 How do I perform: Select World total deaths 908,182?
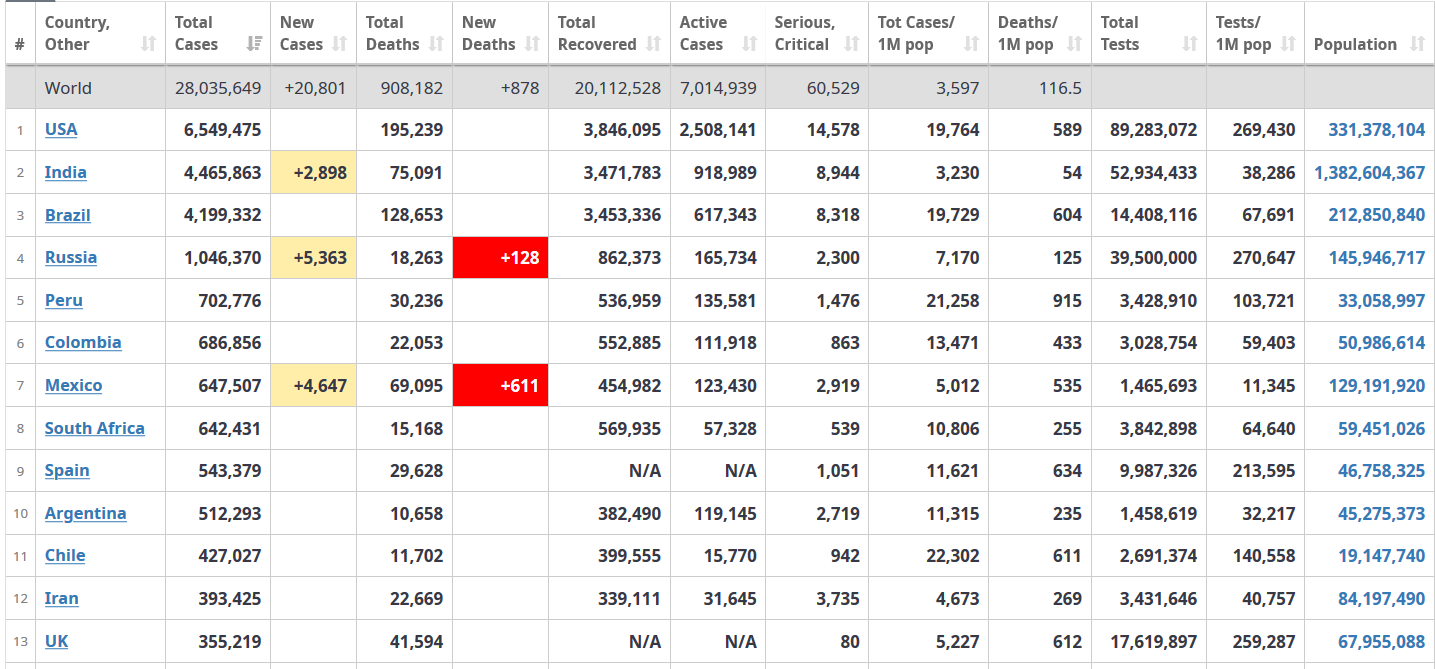coord(412,88)
